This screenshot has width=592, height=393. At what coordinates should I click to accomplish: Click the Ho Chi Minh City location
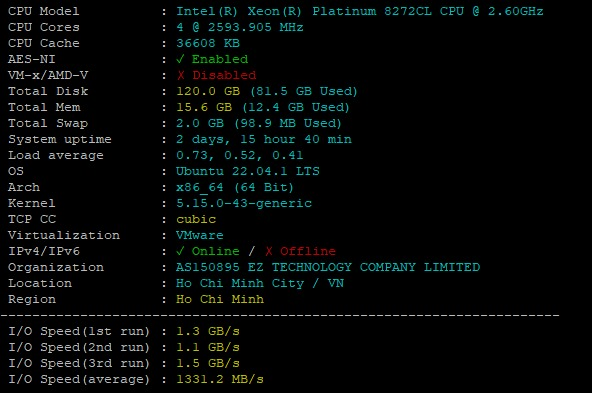tap(240, 283)
